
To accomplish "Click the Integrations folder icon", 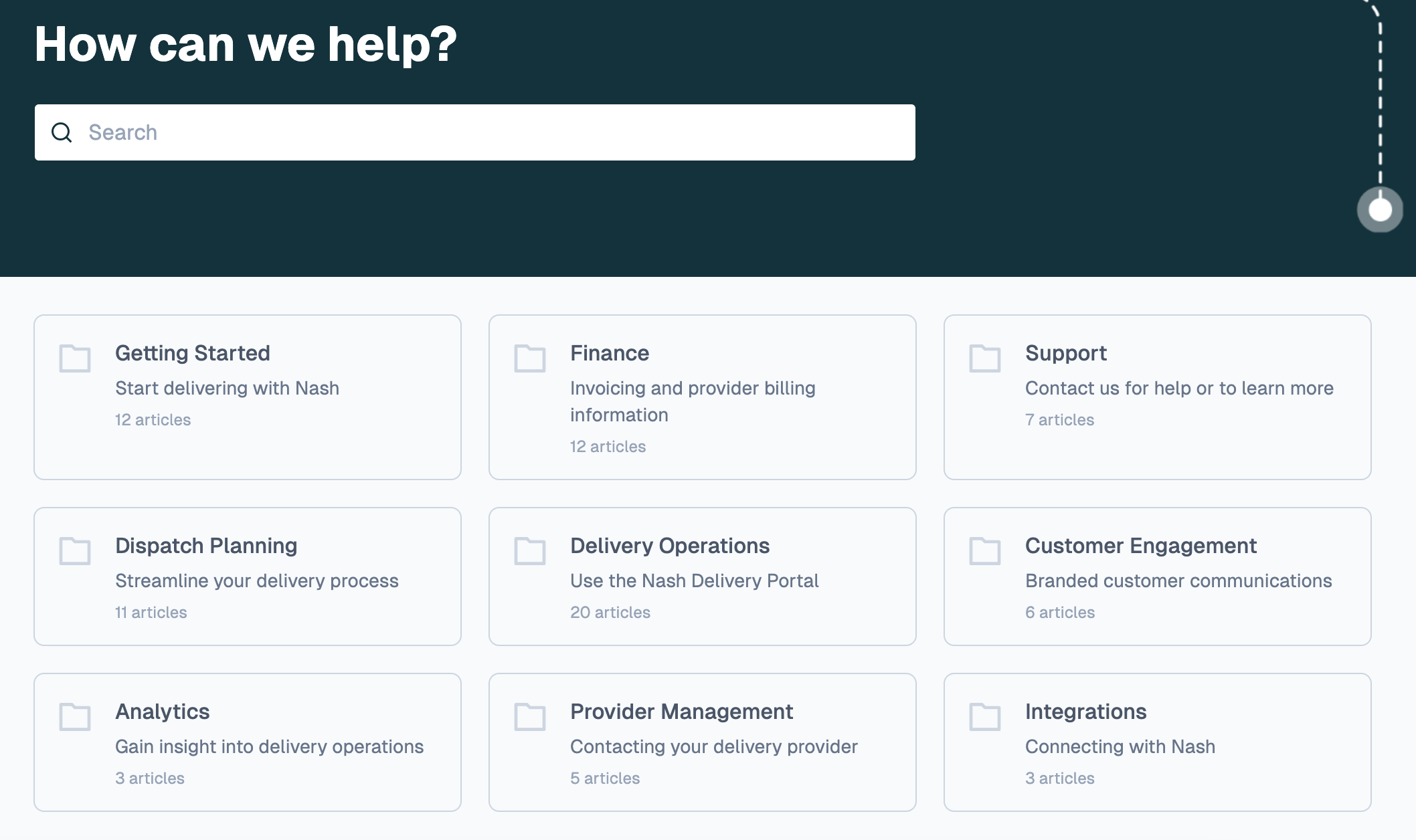I will pos(985,717).
